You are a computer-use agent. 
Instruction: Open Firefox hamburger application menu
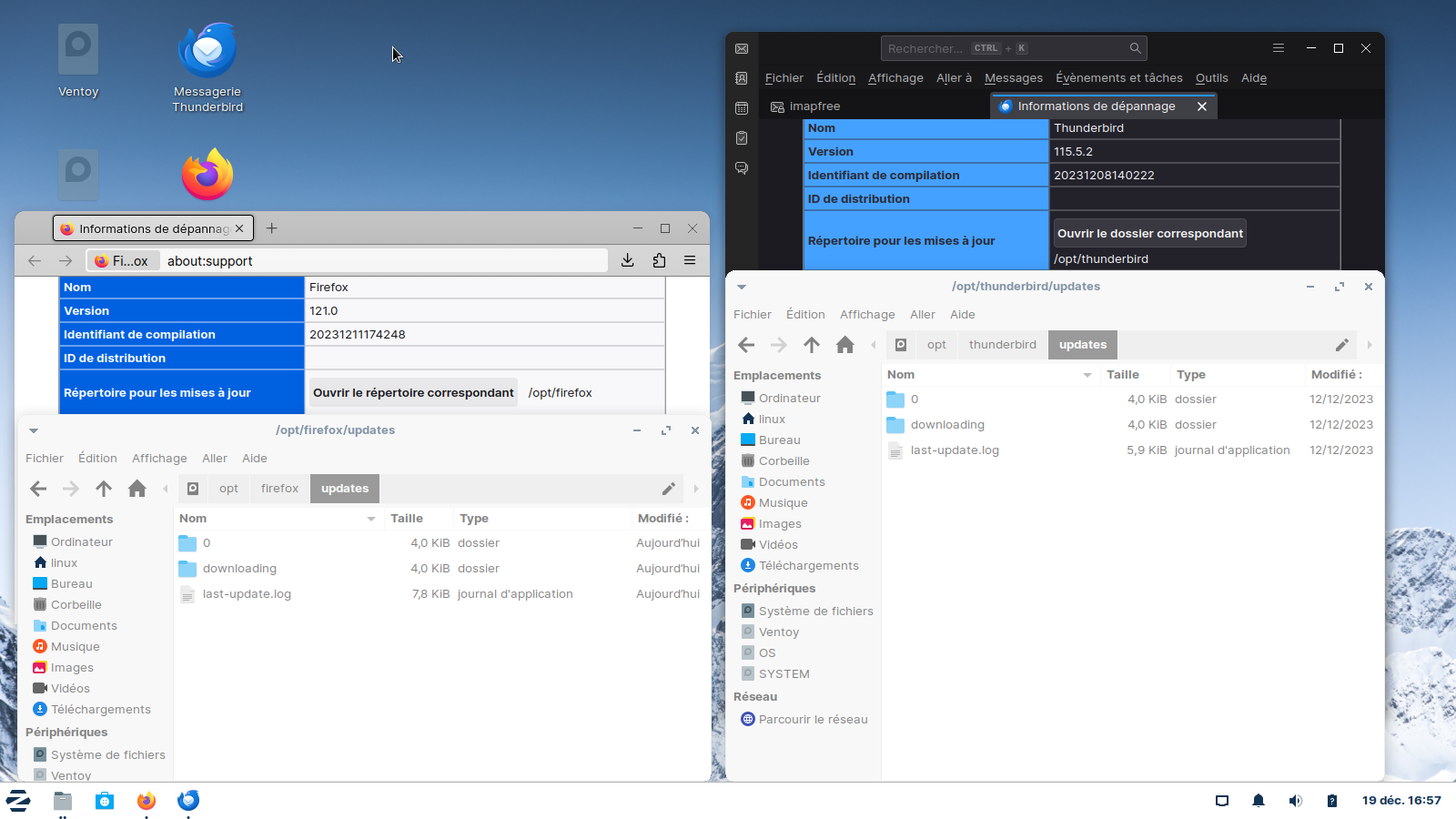[690, 260]
